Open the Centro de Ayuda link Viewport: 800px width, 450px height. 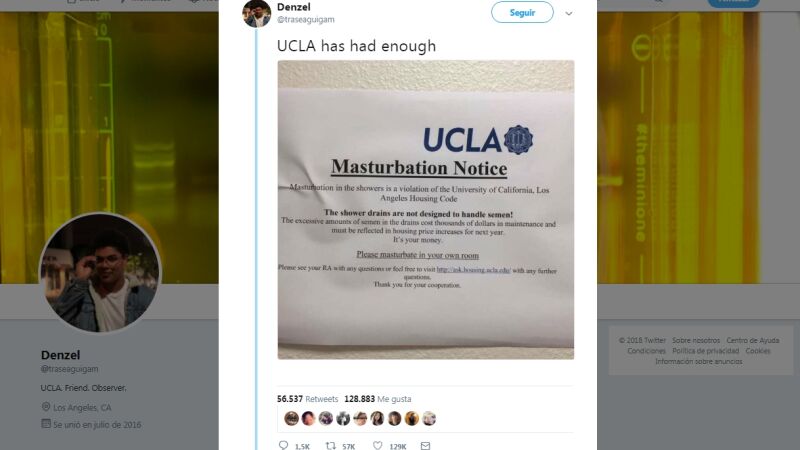coord(754,341)
